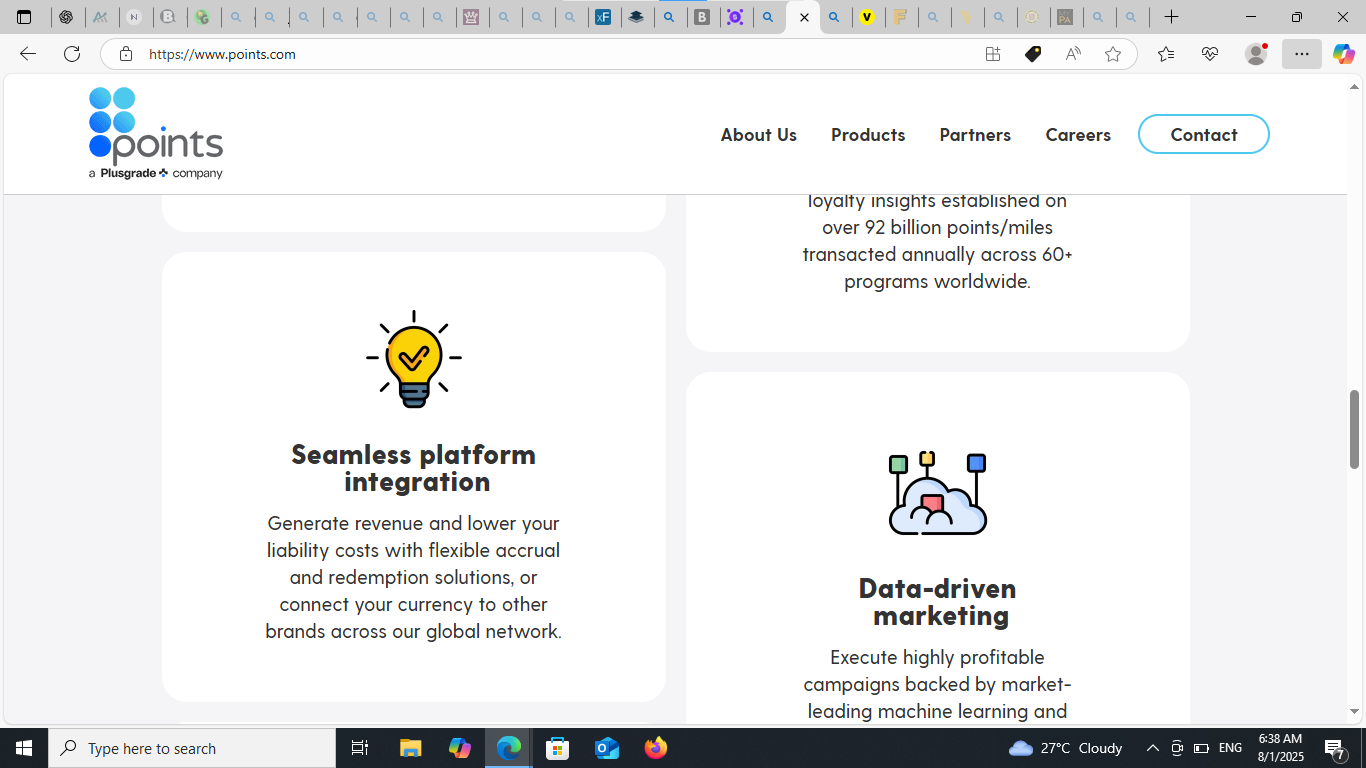Screen dimensions: 1366x768
Task: Show hidden system tray icons chevron
Action: pyautogui.click(x=1152, y=748)
